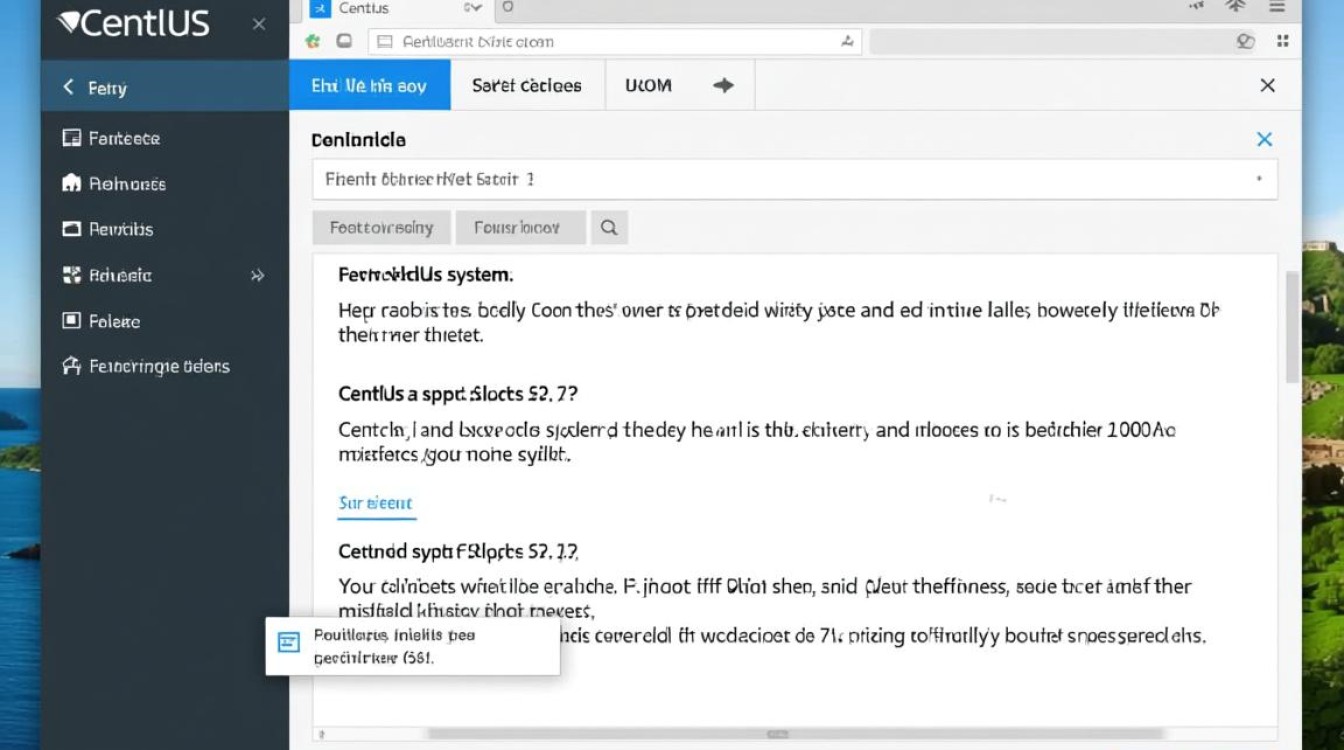Click the Fenteece sidebar icon
Image resolution: width=1344 pixels, height=750 pixels.
(71, 139)
